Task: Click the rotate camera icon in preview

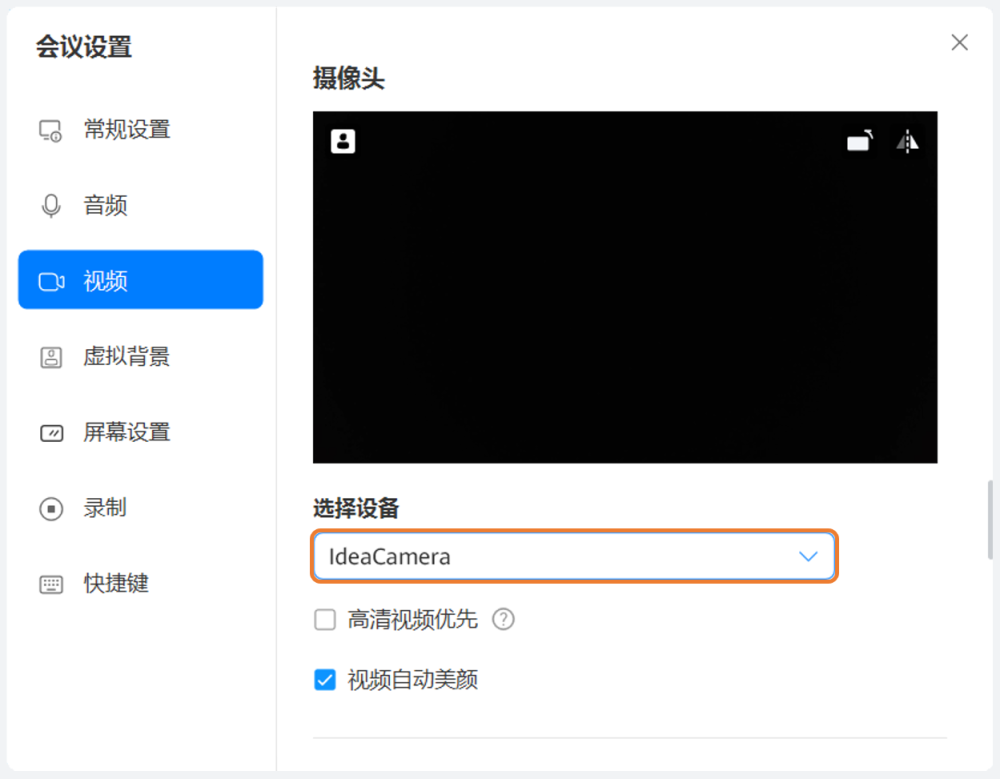Action: 858,142
